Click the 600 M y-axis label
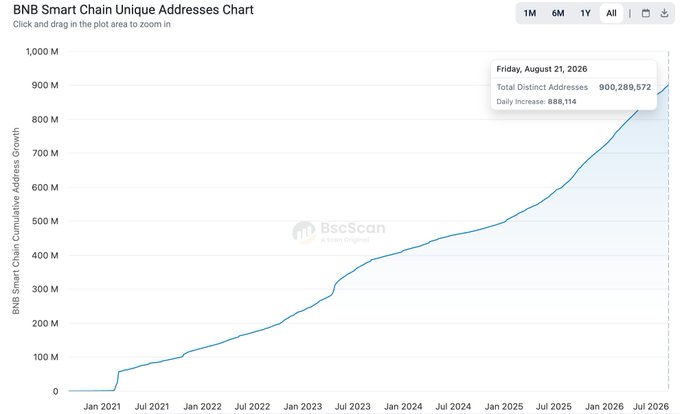 point(45,187)
